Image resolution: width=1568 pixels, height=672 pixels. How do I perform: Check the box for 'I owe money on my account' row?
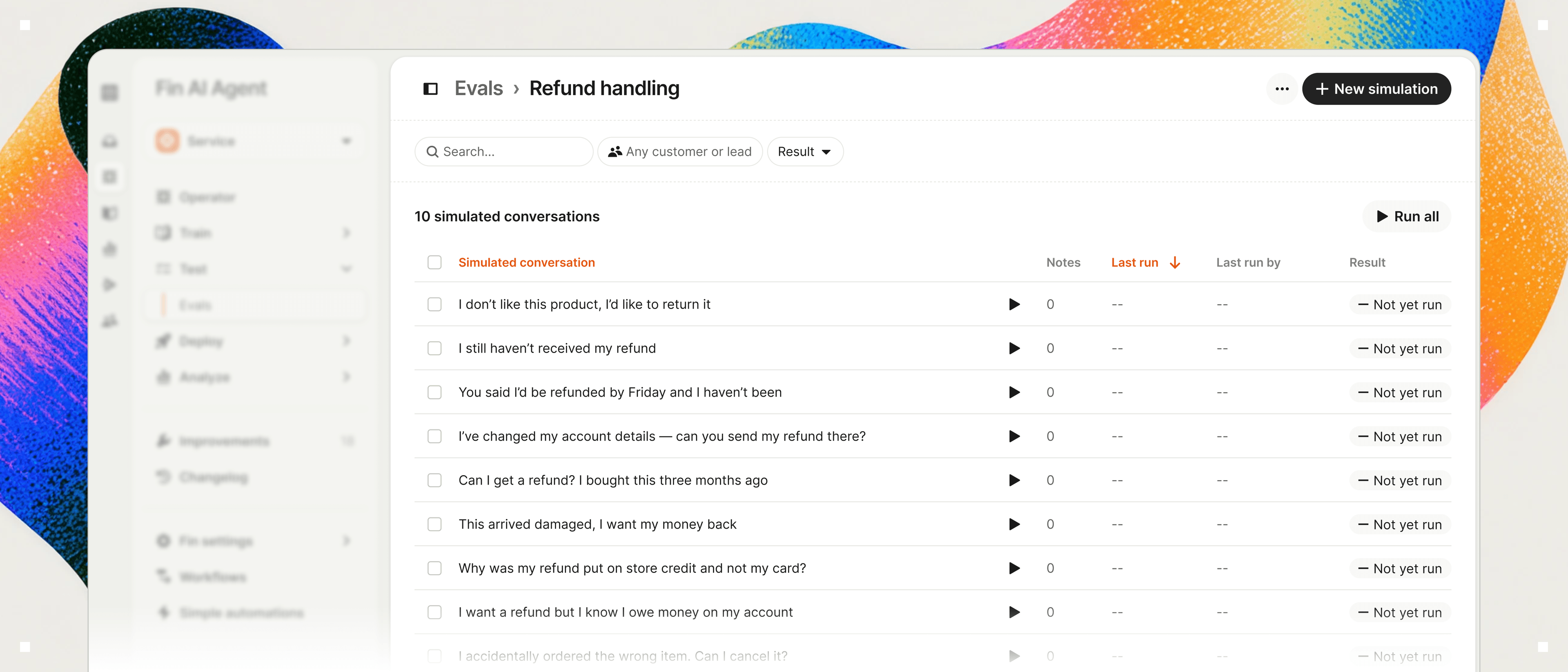tap(434, 612)
